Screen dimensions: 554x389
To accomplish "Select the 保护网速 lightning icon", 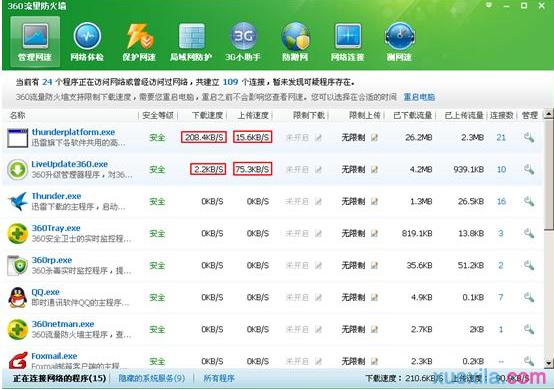I will [x=139, y=41].
